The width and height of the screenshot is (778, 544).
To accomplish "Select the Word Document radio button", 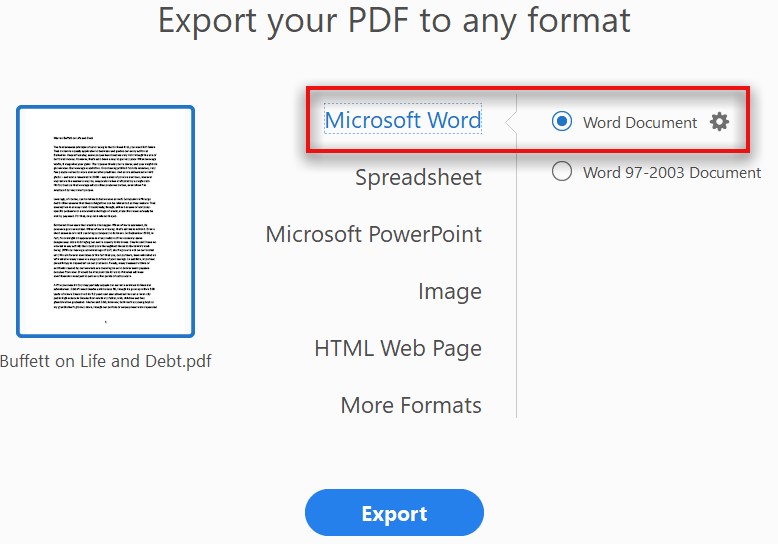I will click(562, 122).
